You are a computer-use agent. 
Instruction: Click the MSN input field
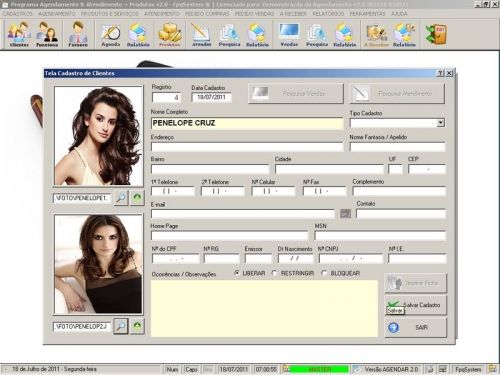tap(380, 236)
